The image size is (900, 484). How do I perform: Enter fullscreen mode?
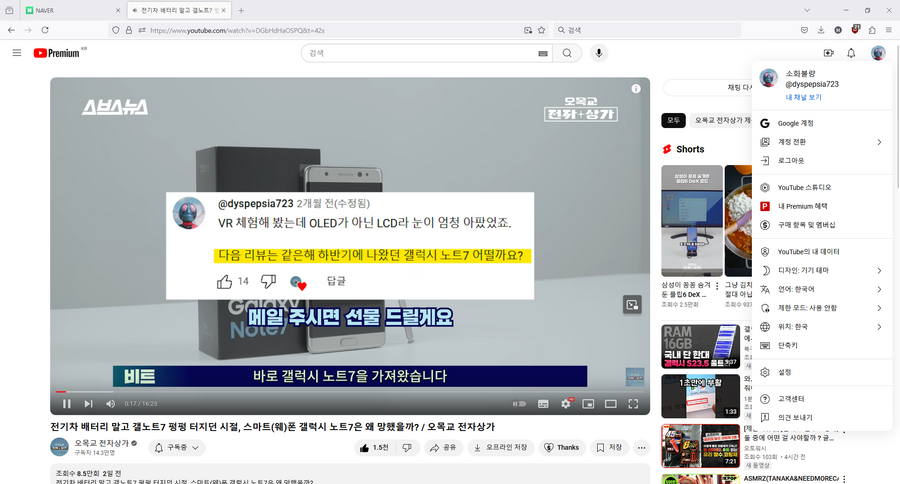[633, 404]
